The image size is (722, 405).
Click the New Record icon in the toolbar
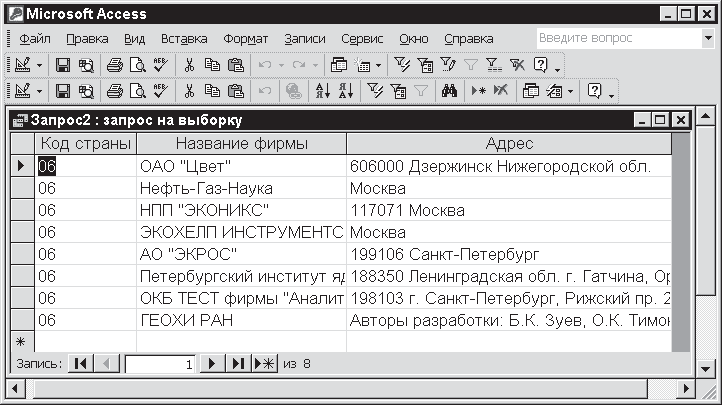479,91
